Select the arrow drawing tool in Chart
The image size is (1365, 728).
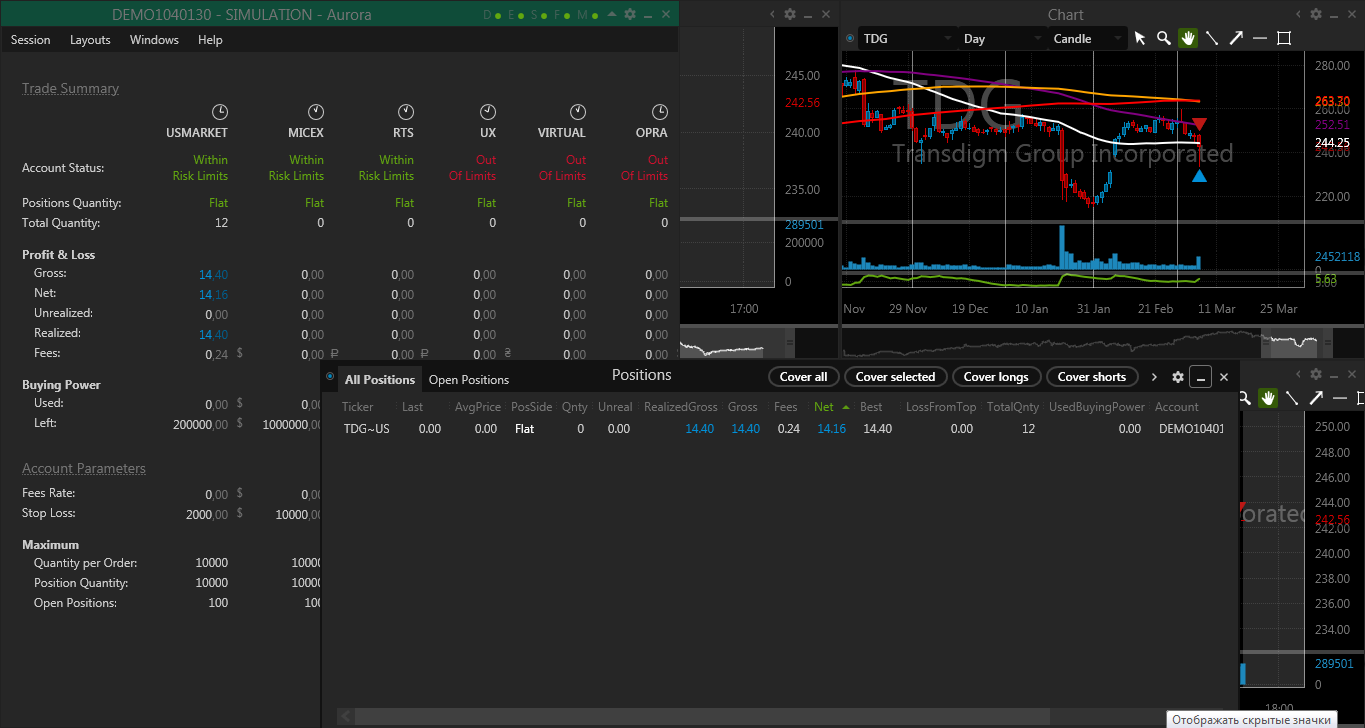click(1236, 38)
